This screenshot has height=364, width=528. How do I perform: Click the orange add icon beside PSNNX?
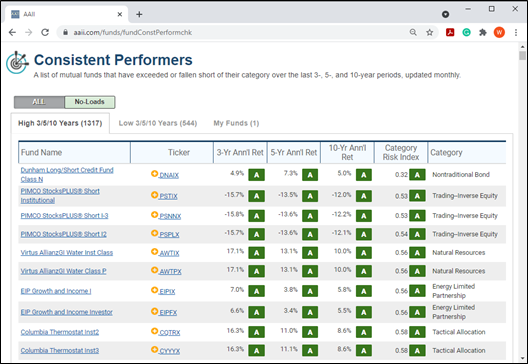(x=154, y=214)
